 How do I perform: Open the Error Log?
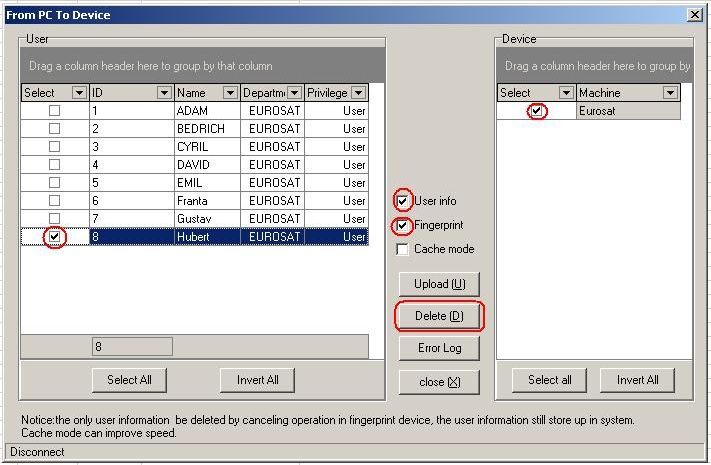click(x=439, y=348)
